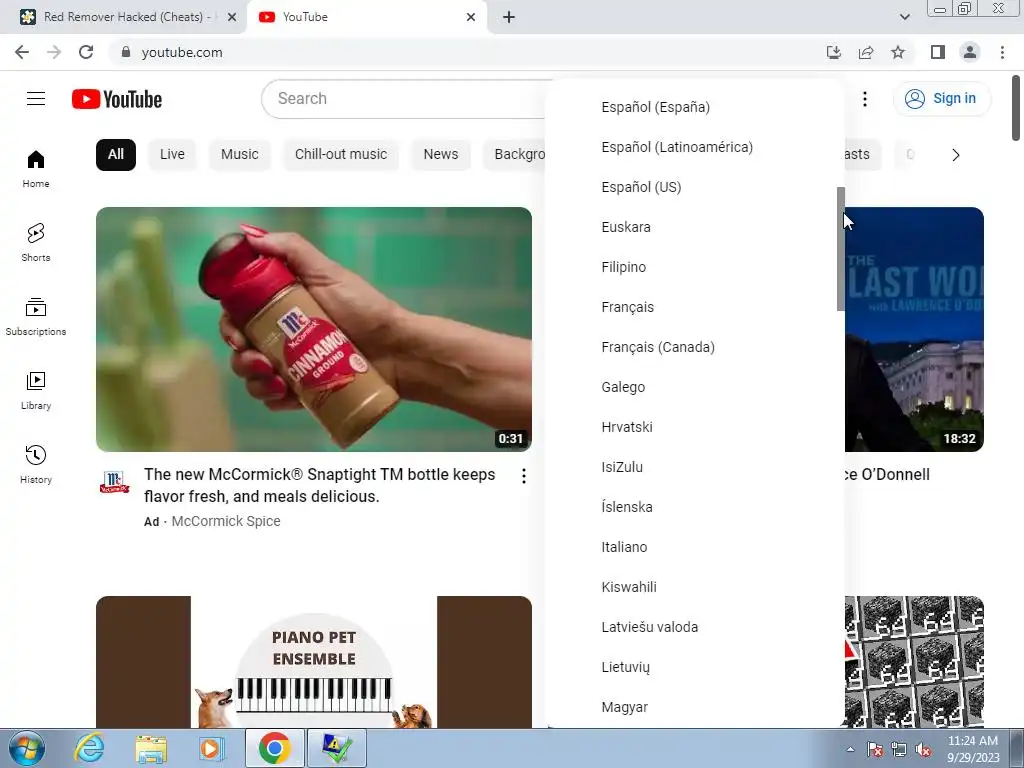
Task: Select the Chill-out music chip
Action: point(341,155)
